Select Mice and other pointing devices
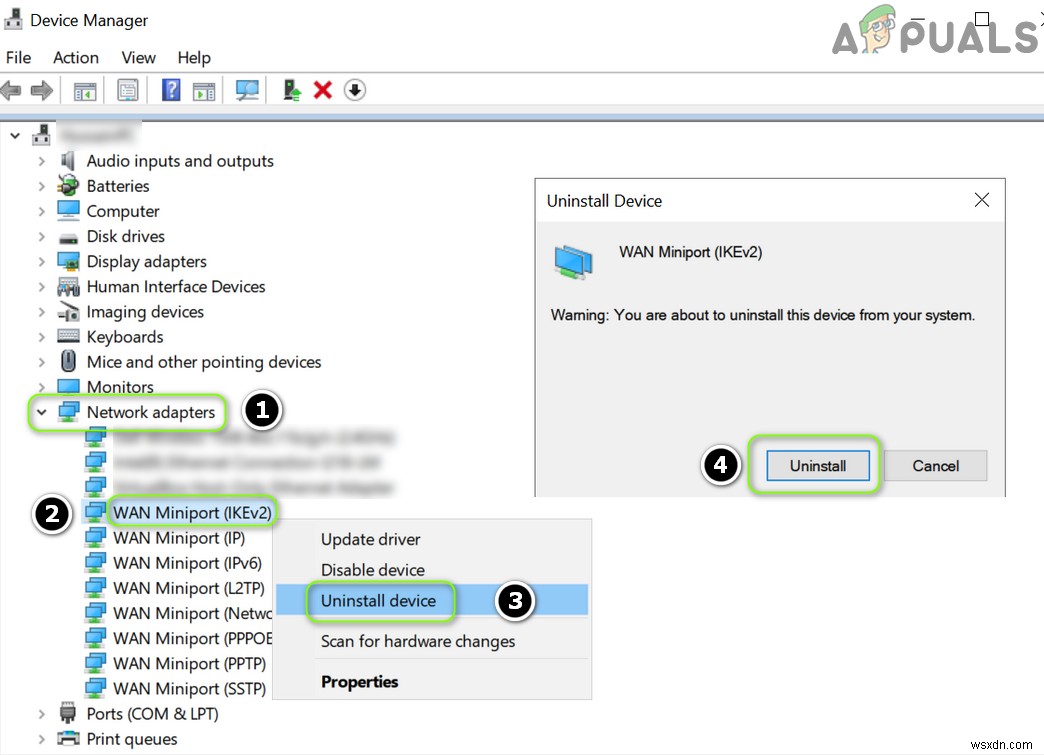 (x=204, y=362)
